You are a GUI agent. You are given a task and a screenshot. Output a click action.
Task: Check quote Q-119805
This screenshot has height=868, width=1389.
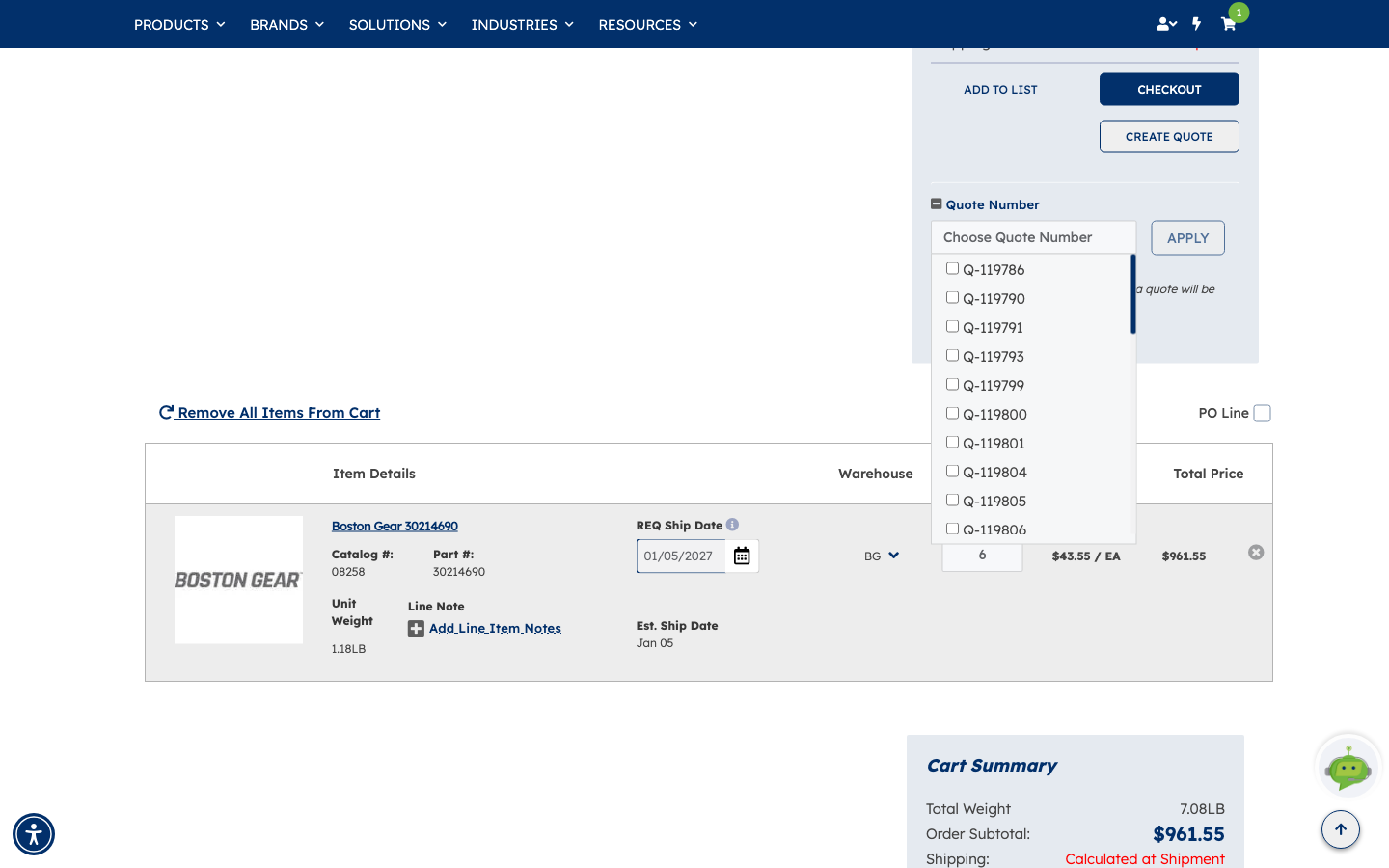952,501
